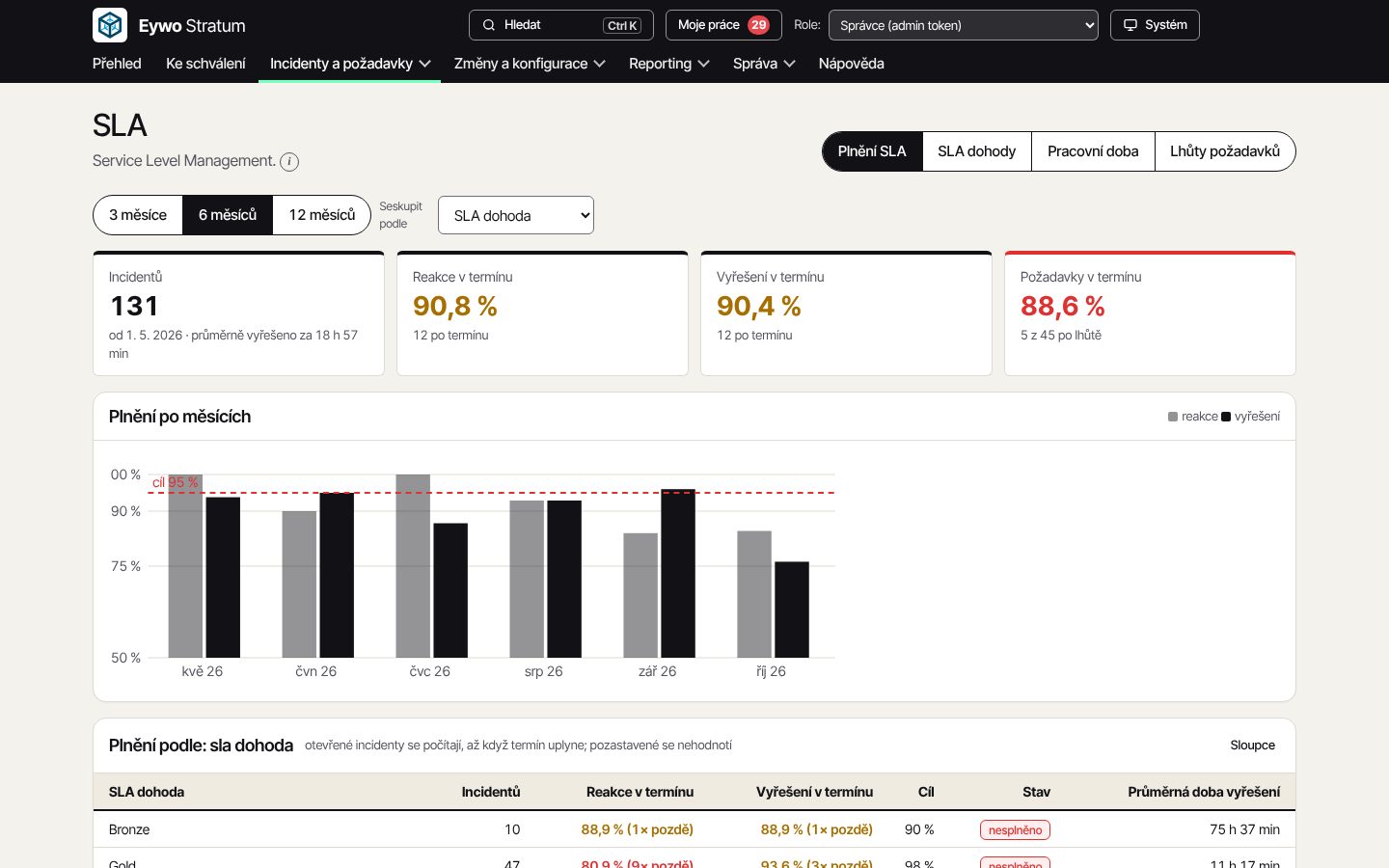
Task: Click the Systém button
Action: point(1155,25)
